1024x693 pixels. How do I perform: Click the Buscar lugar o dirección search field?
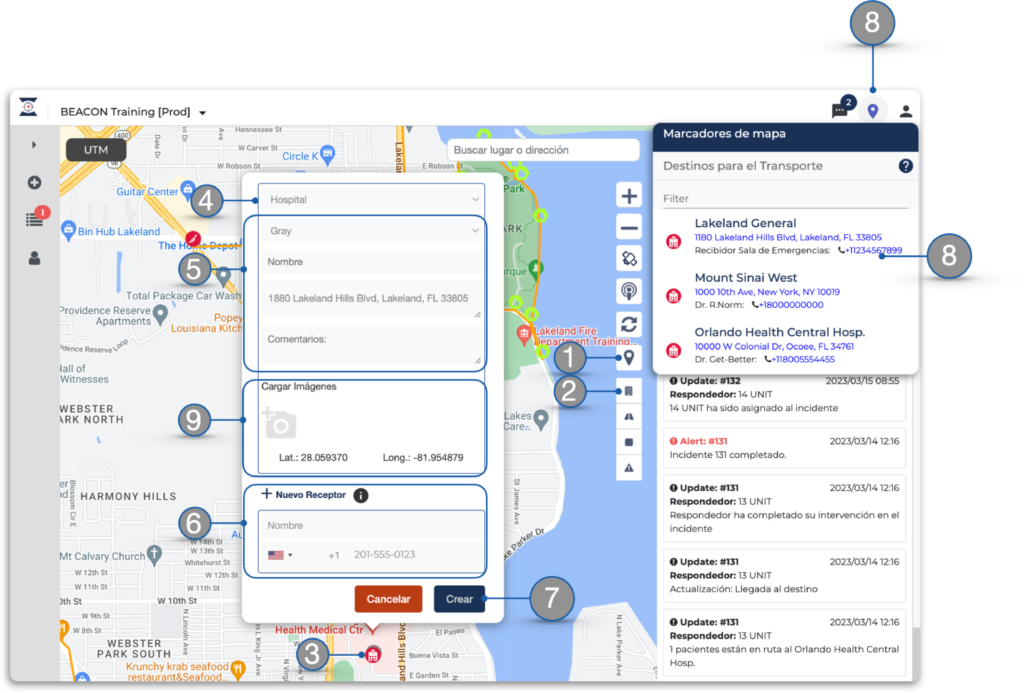543,150
